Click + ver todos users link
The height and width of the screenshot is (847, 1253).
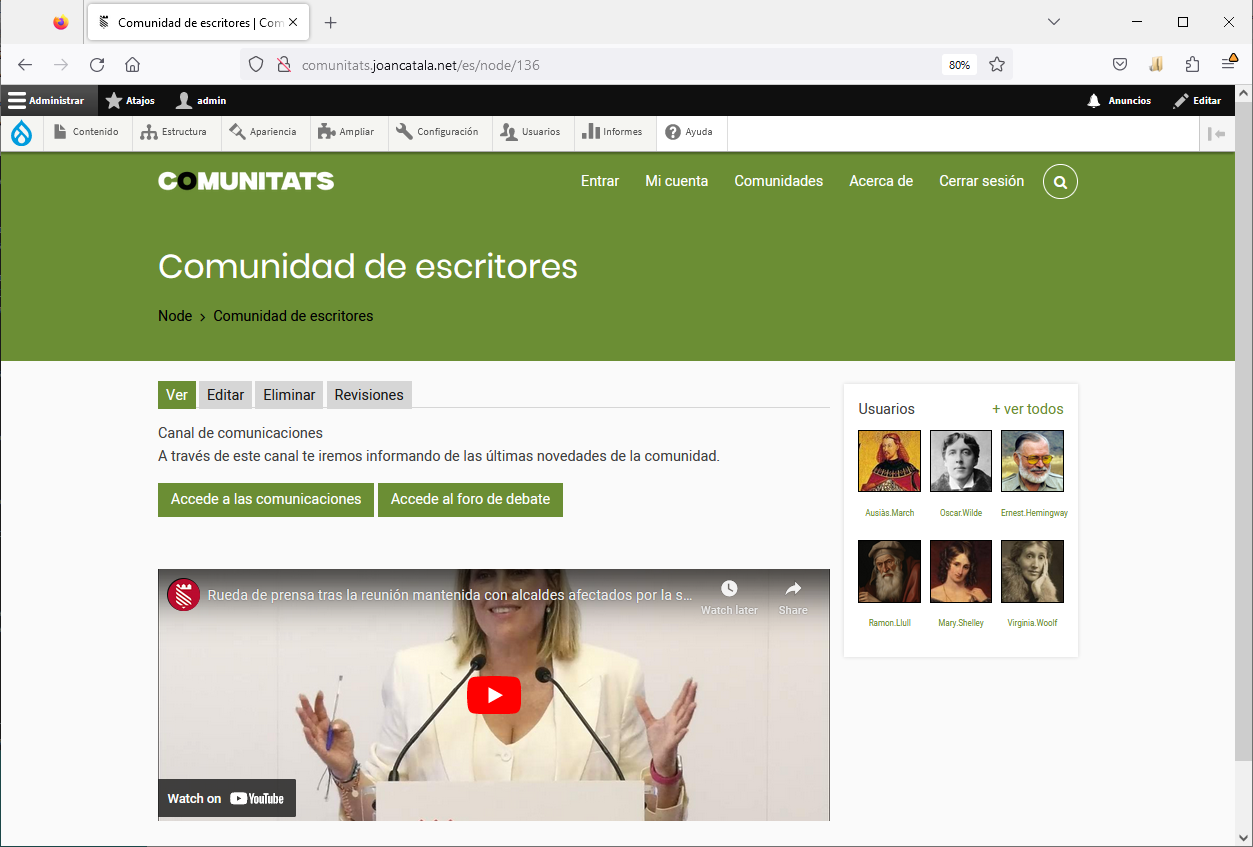[1028, 409]
